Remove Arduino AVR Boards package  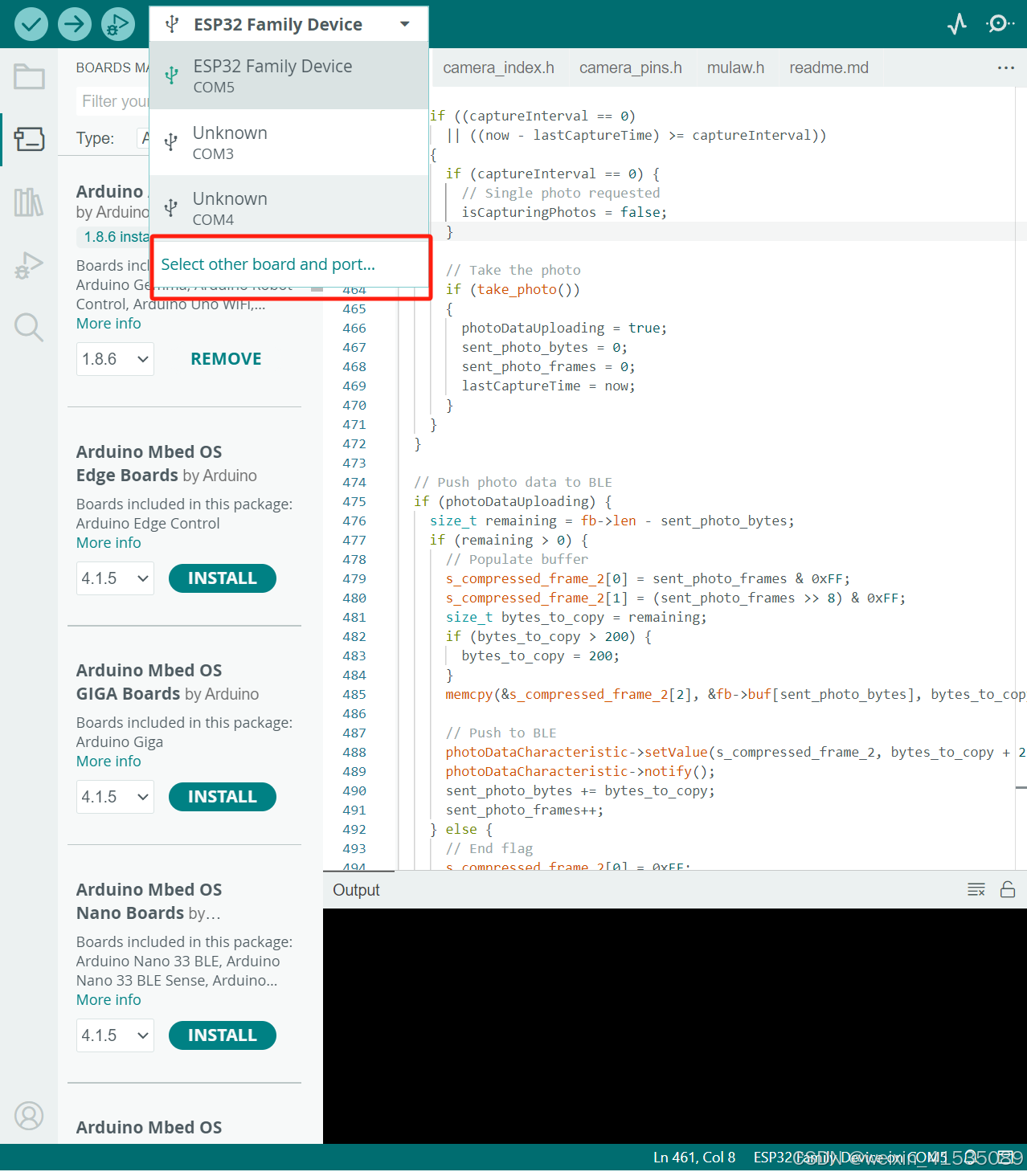[226, 359]
